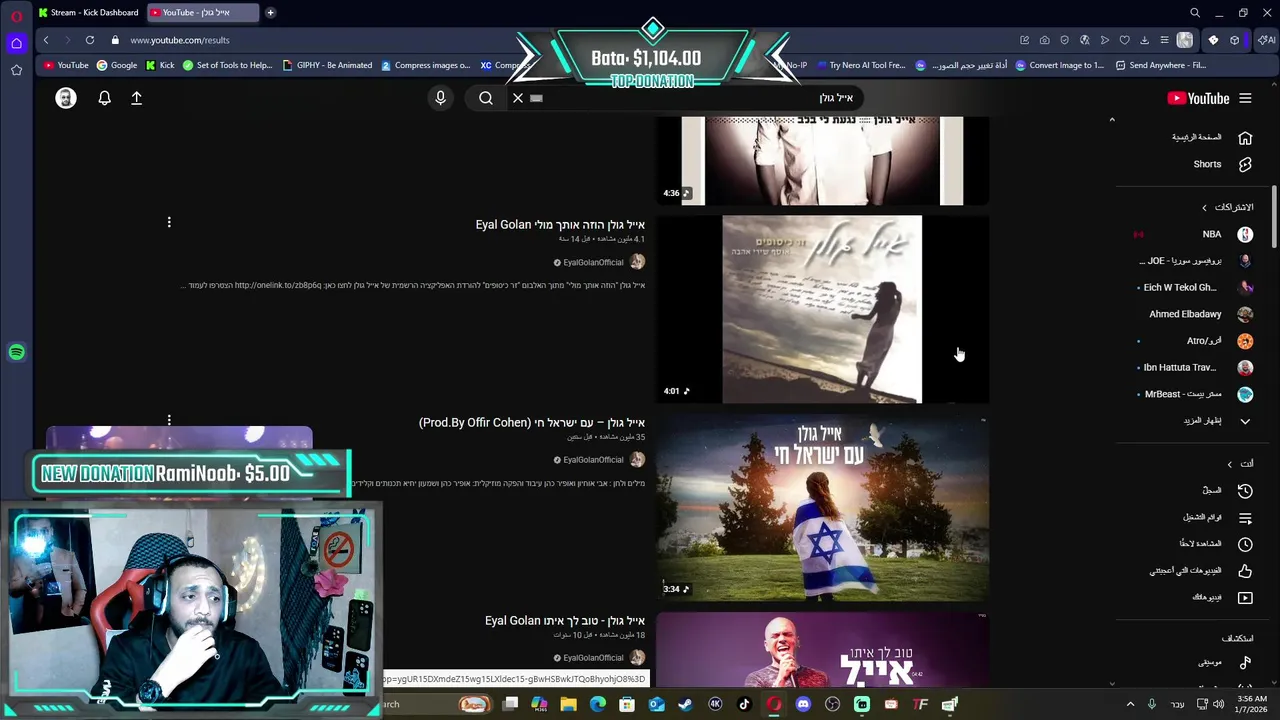Viewport: 1280px width, 720px height.
Task: Reload the page in Opera
Action: (x=90, y=40)
